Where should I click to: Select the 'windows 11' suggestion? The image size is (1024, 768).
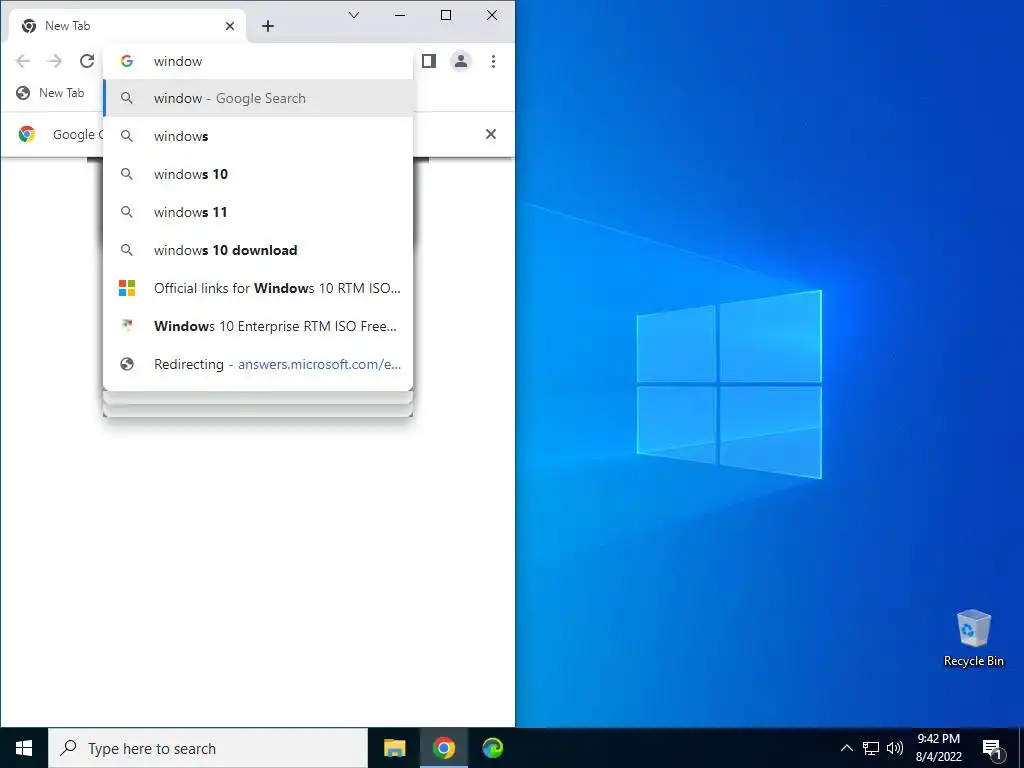[258, 212]
